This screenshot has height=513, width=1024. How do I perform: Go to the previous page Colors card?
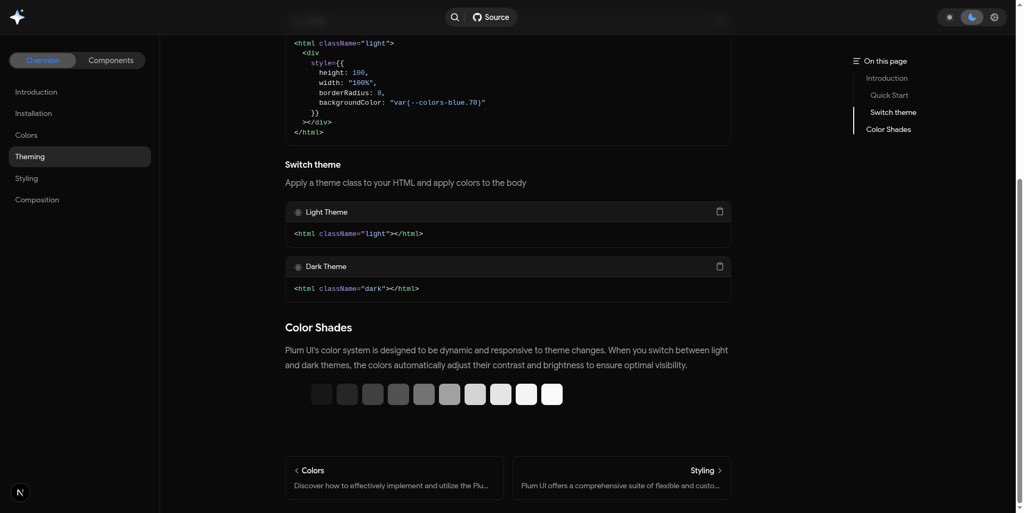(394, 478)
